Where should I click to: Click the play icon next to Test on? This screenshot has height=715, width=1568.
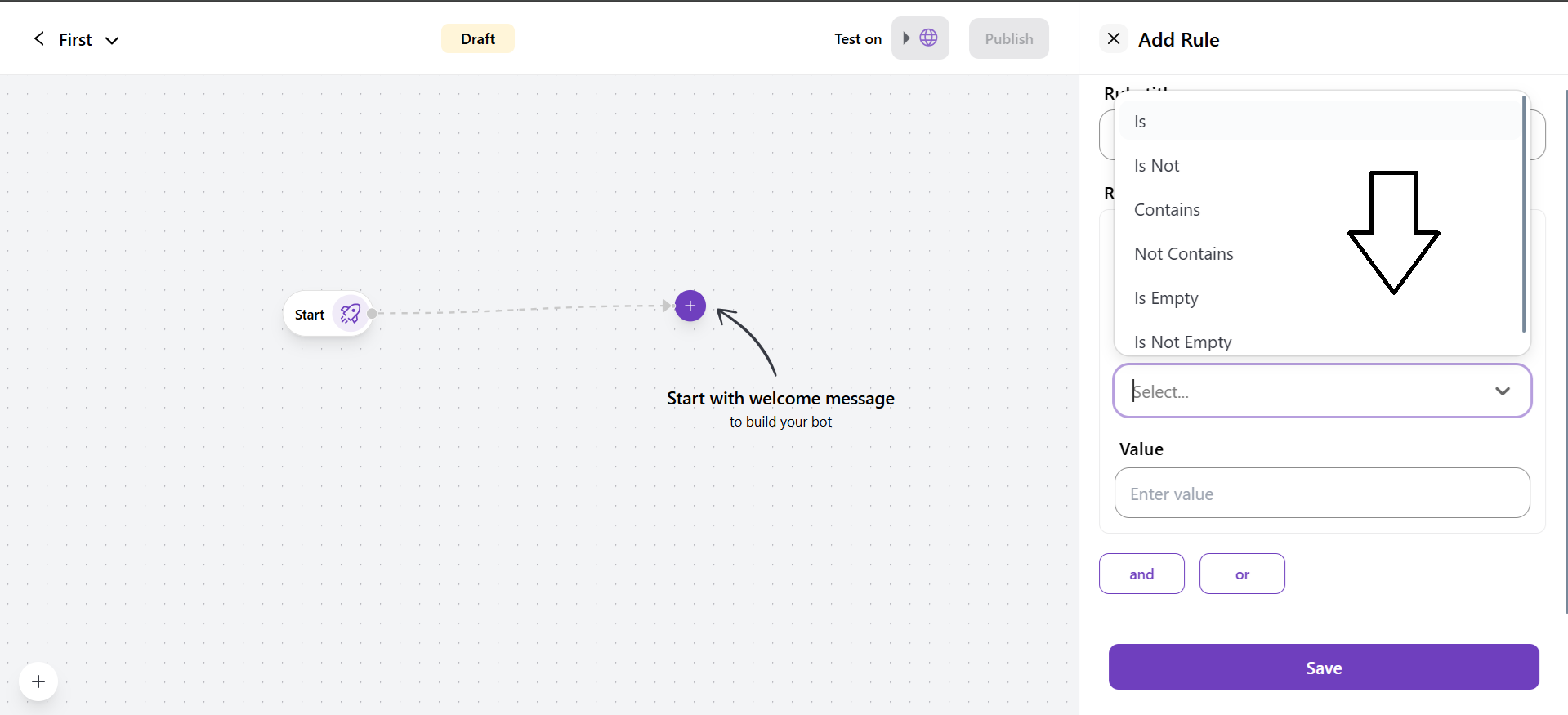(906, 38)
